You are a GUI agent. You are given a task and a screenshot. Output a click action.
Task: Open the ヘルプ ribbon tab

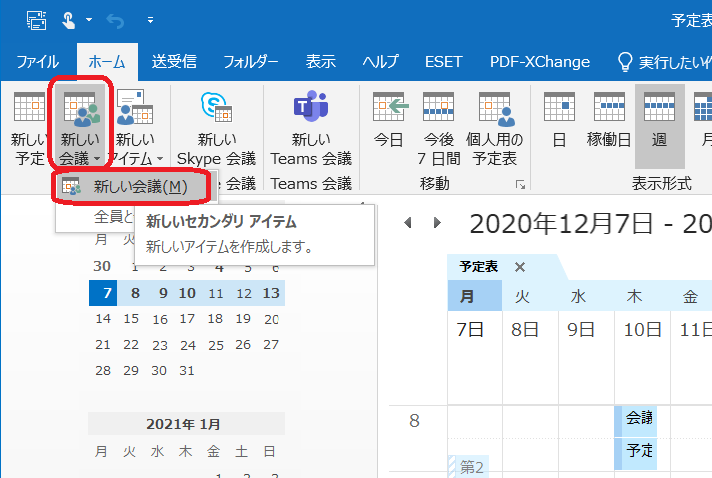pos(381,62)
